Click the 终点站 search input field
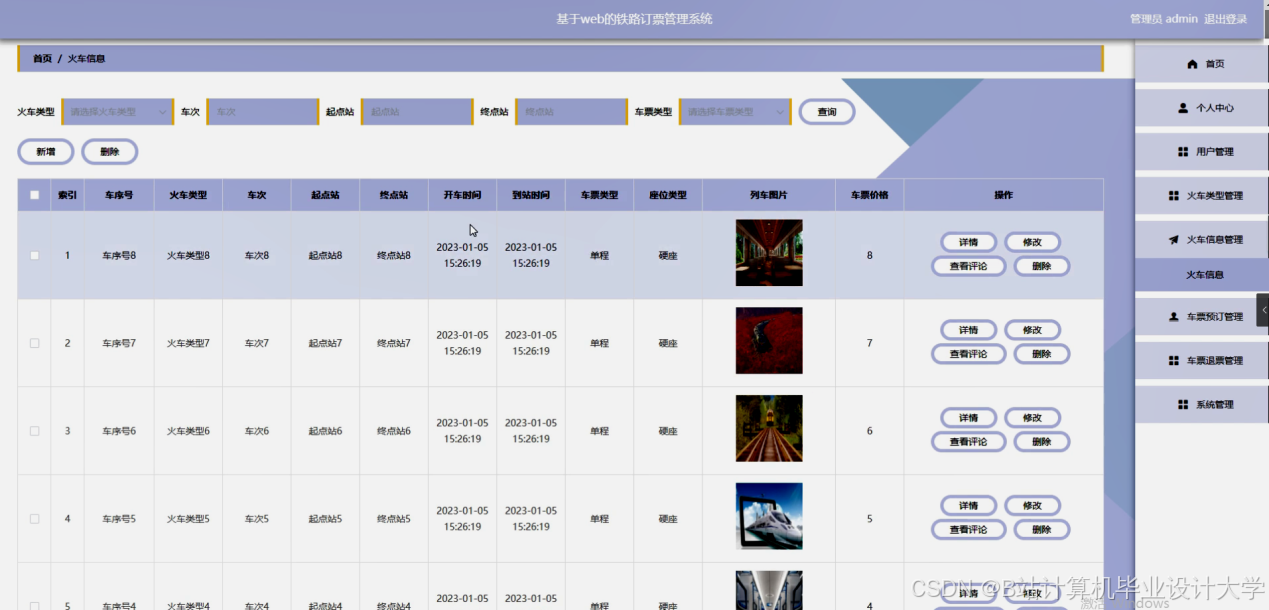The width and height of the screenshot is (1269, 610). (571, 112)
